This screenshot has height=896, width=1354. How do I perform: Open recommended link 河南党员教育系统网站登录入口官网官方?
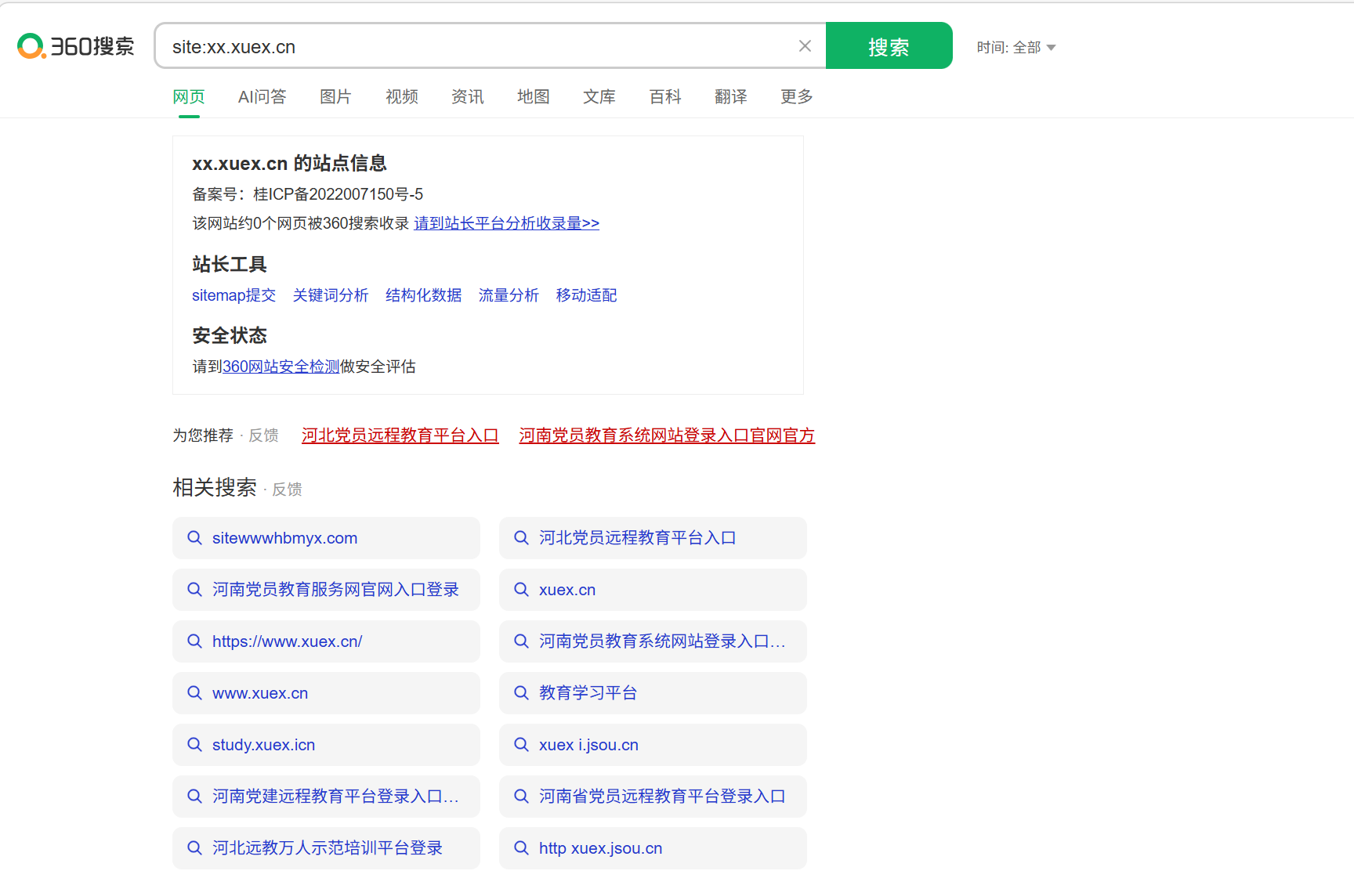pyautogui.click(x=667, y=435)
